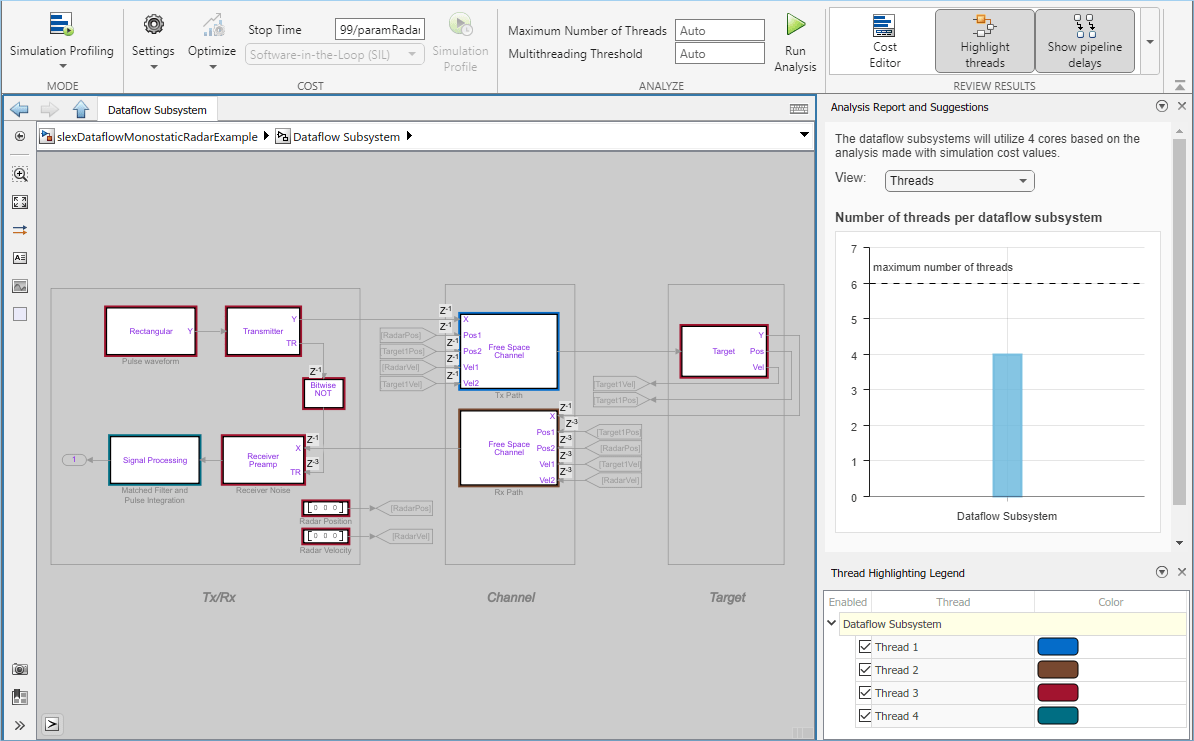Click the Thread 2 brown color swatch

[1057, 670]
